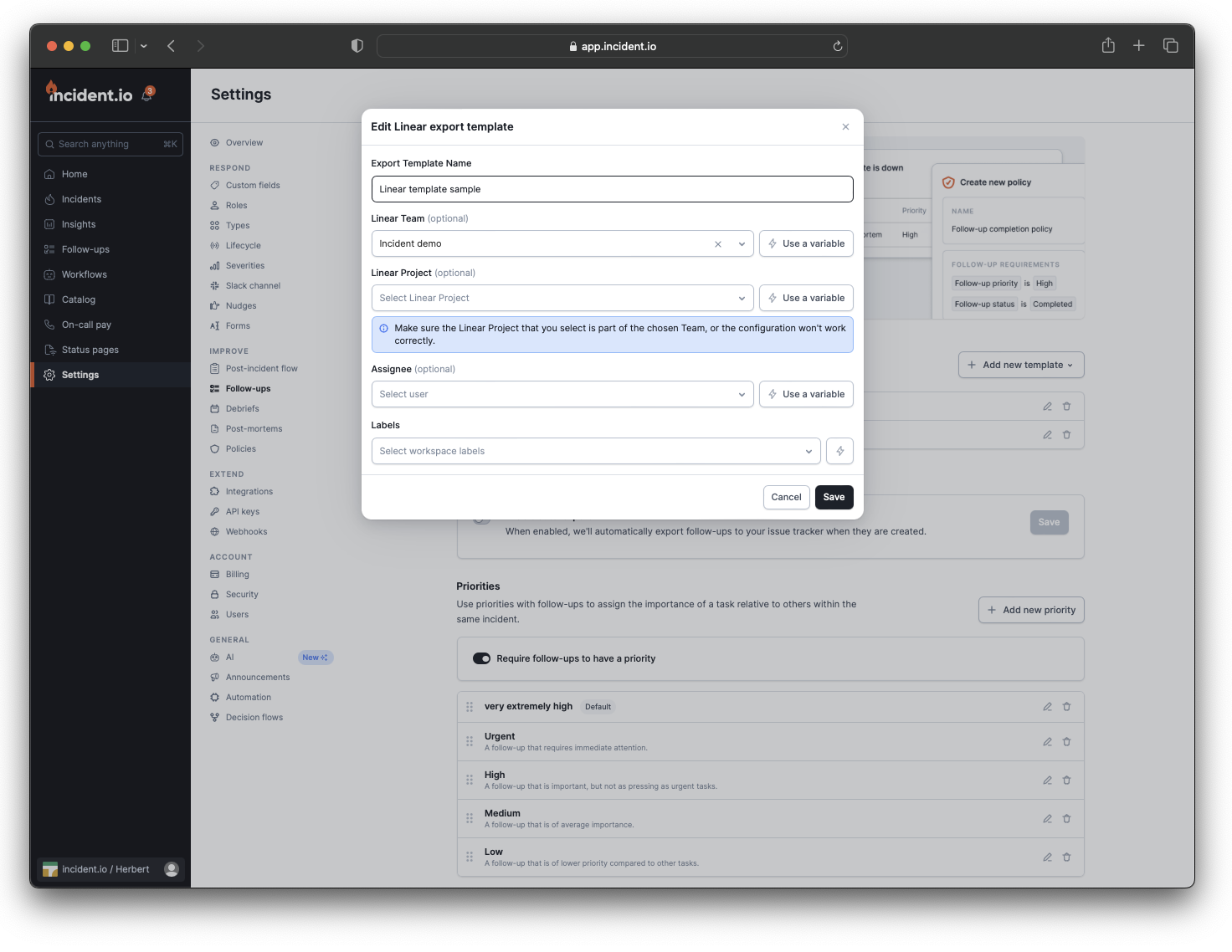1232x952 pixels.
Task: Open Integrations settings
Action: coord(249,492)
